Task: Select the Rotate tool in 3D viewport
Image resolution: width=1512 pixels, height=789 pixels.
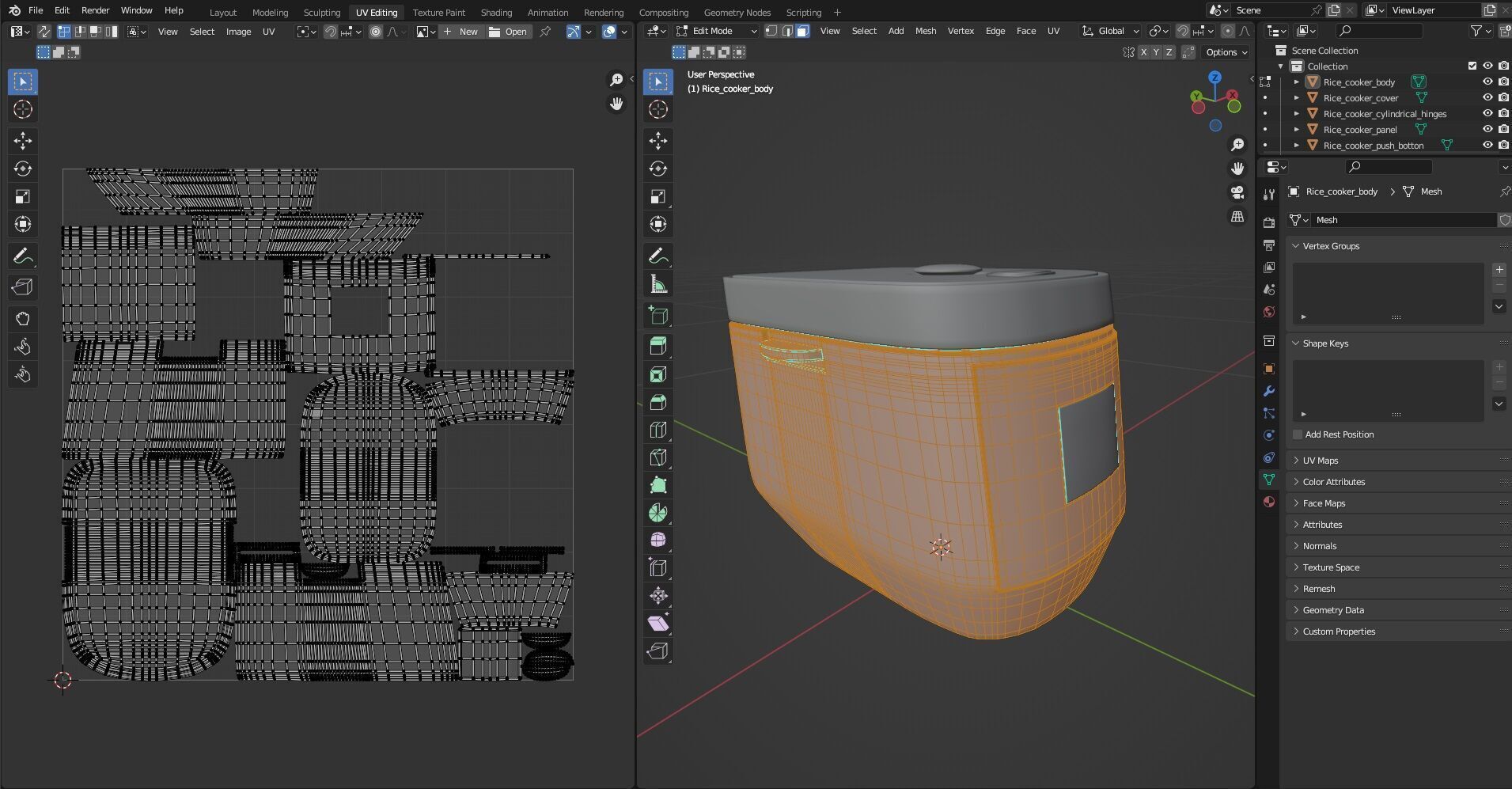Action: [x=658, y=169]
